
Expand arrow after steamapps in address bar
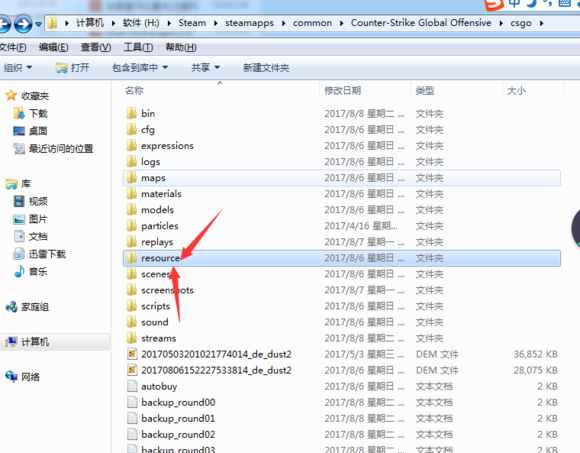283,23
